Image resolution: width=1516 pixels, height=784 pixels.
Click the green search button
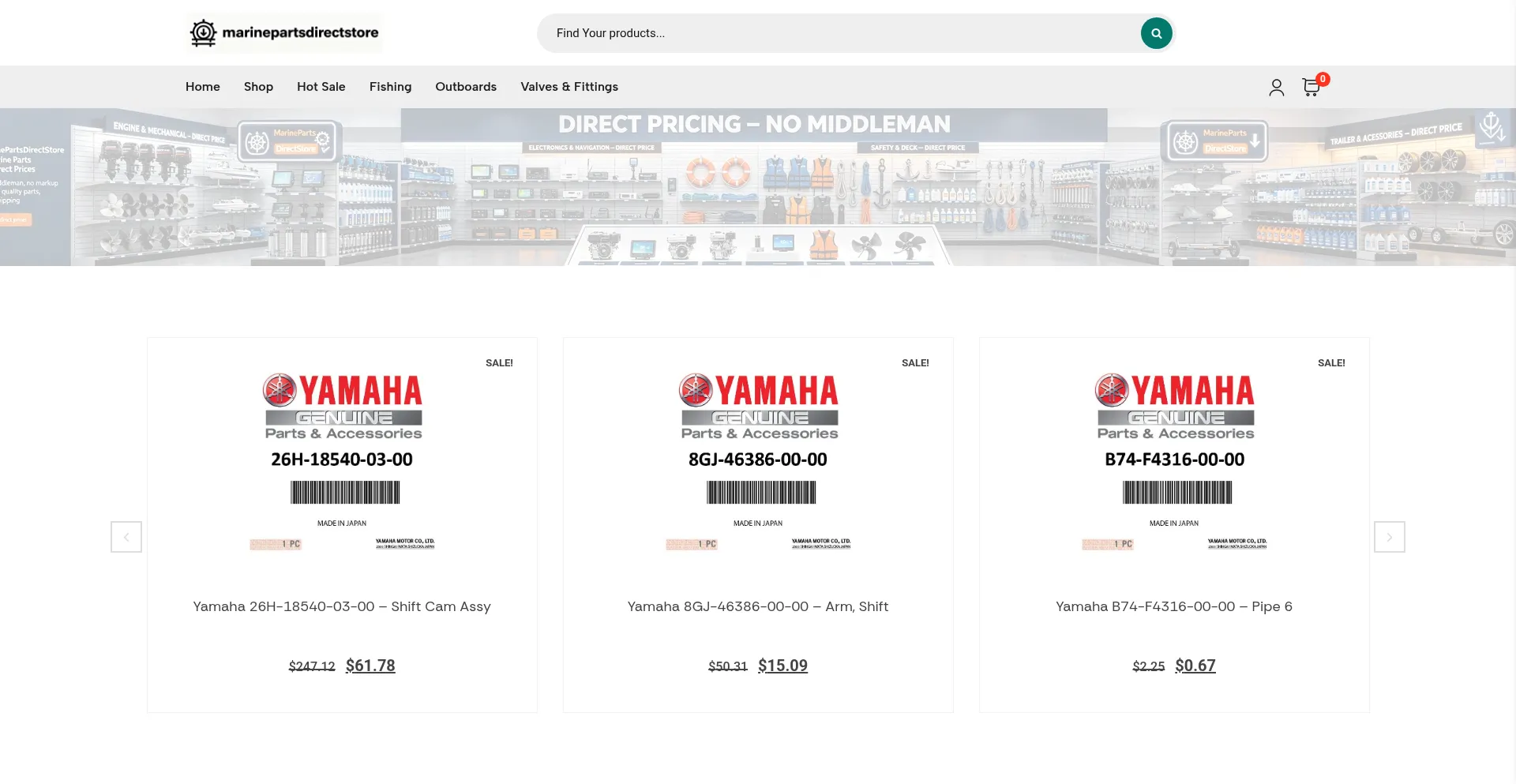1156,33
